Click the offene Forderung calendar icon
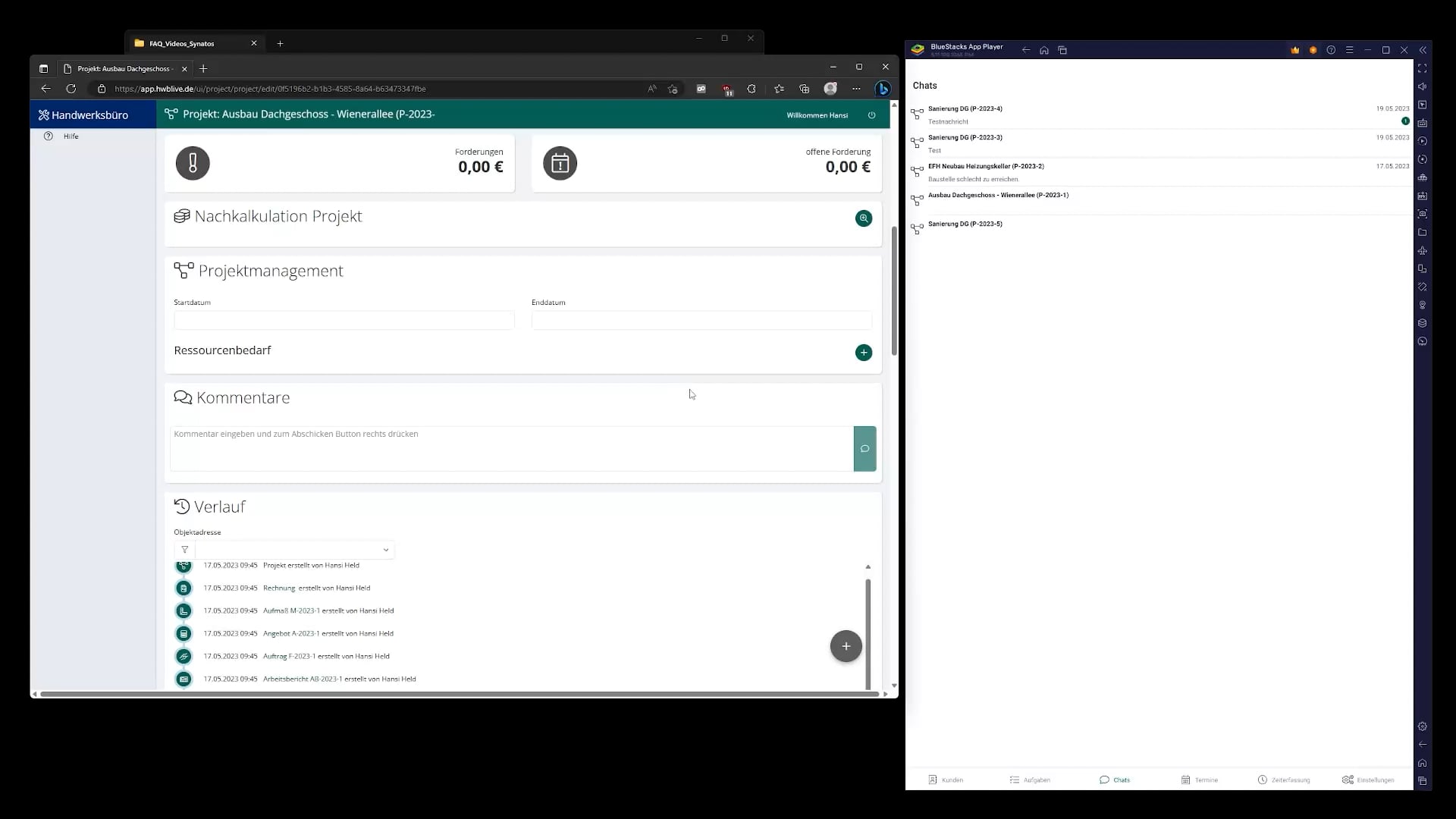Viewport: 1456px width, 819px height. click(560, 163)
